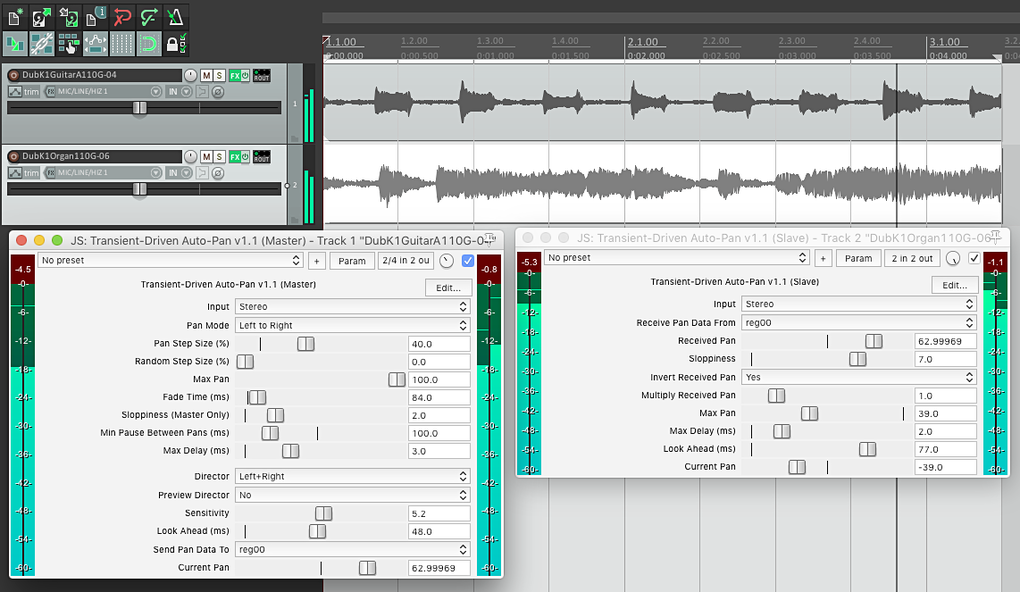The height and width of the screenshot is (592, 1020).
Task: Click the organ track waveform item
Action: tap(662, 183)
